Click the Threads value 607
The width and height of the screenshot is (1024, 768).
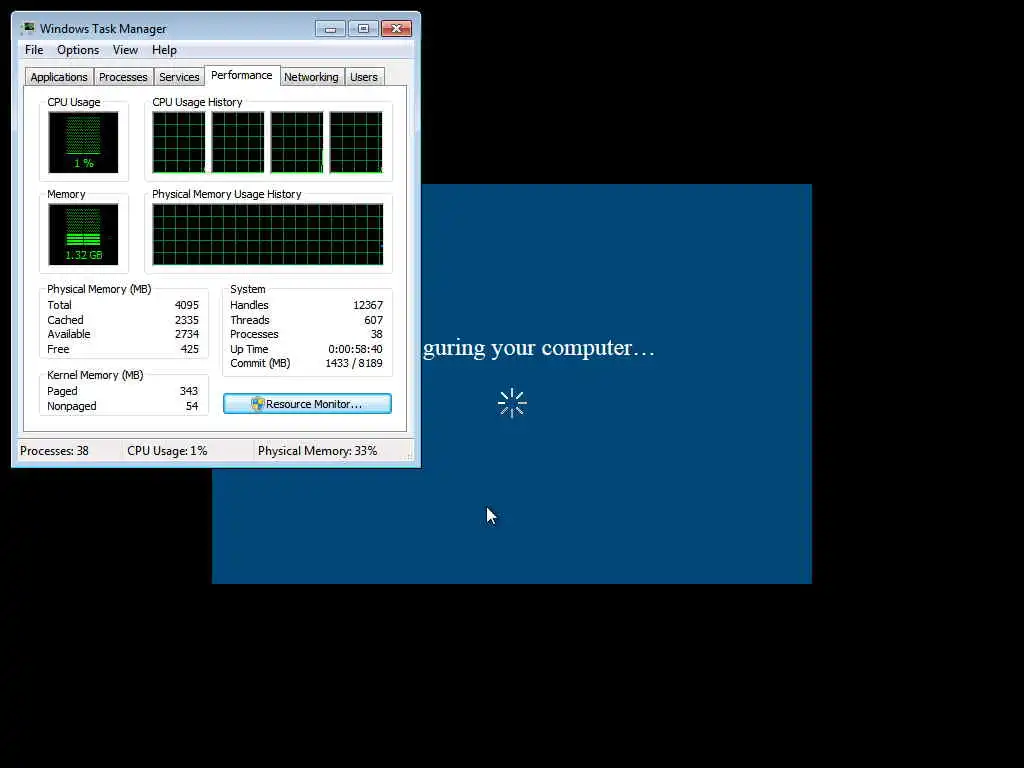pos(374,320)
